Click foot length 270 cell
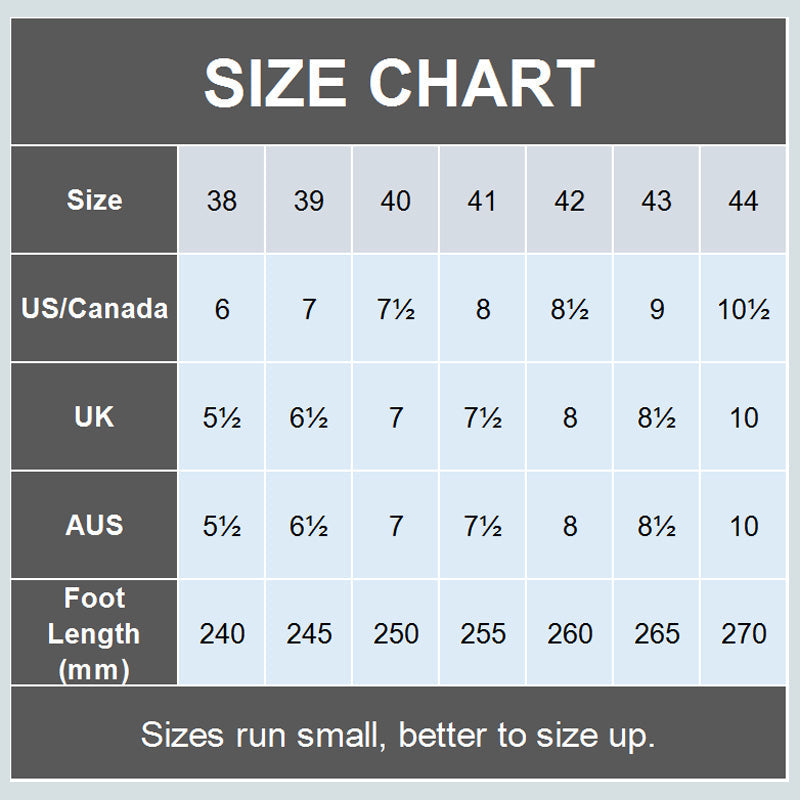 pos(743,634)
